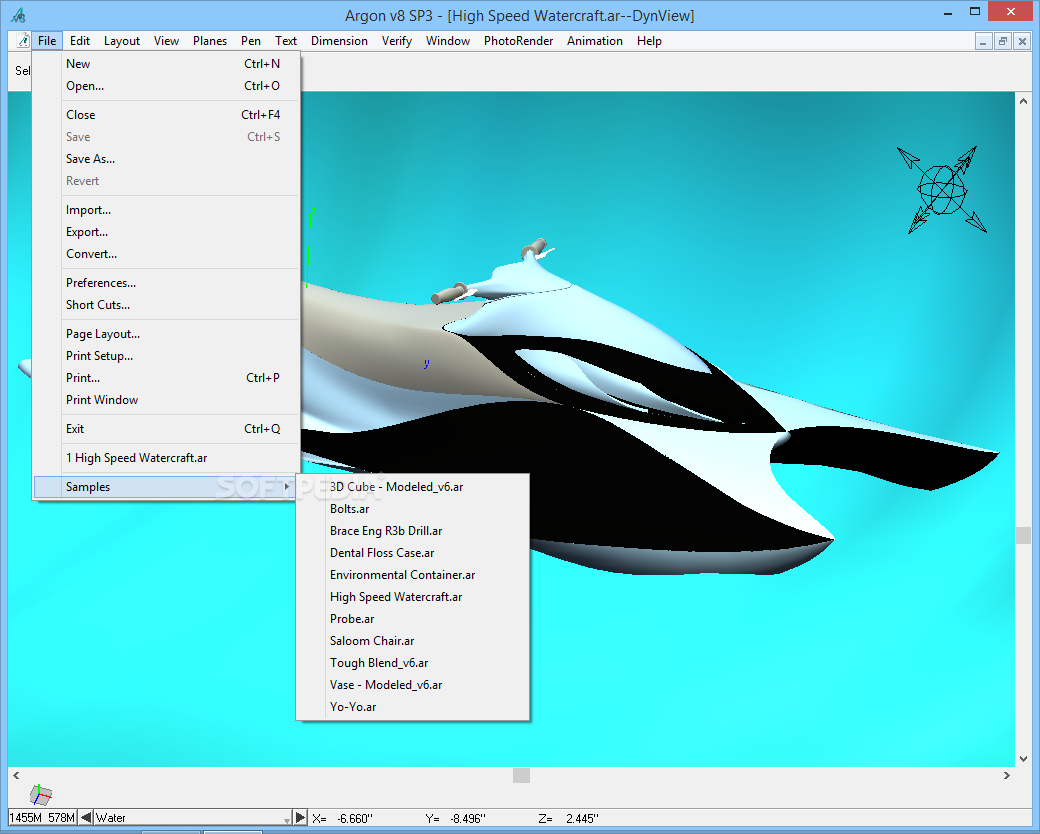Open High Speed Watercraft.ar in Samples submenu
This screenshot has width=1040, height=834.
[x=413, y=596]
